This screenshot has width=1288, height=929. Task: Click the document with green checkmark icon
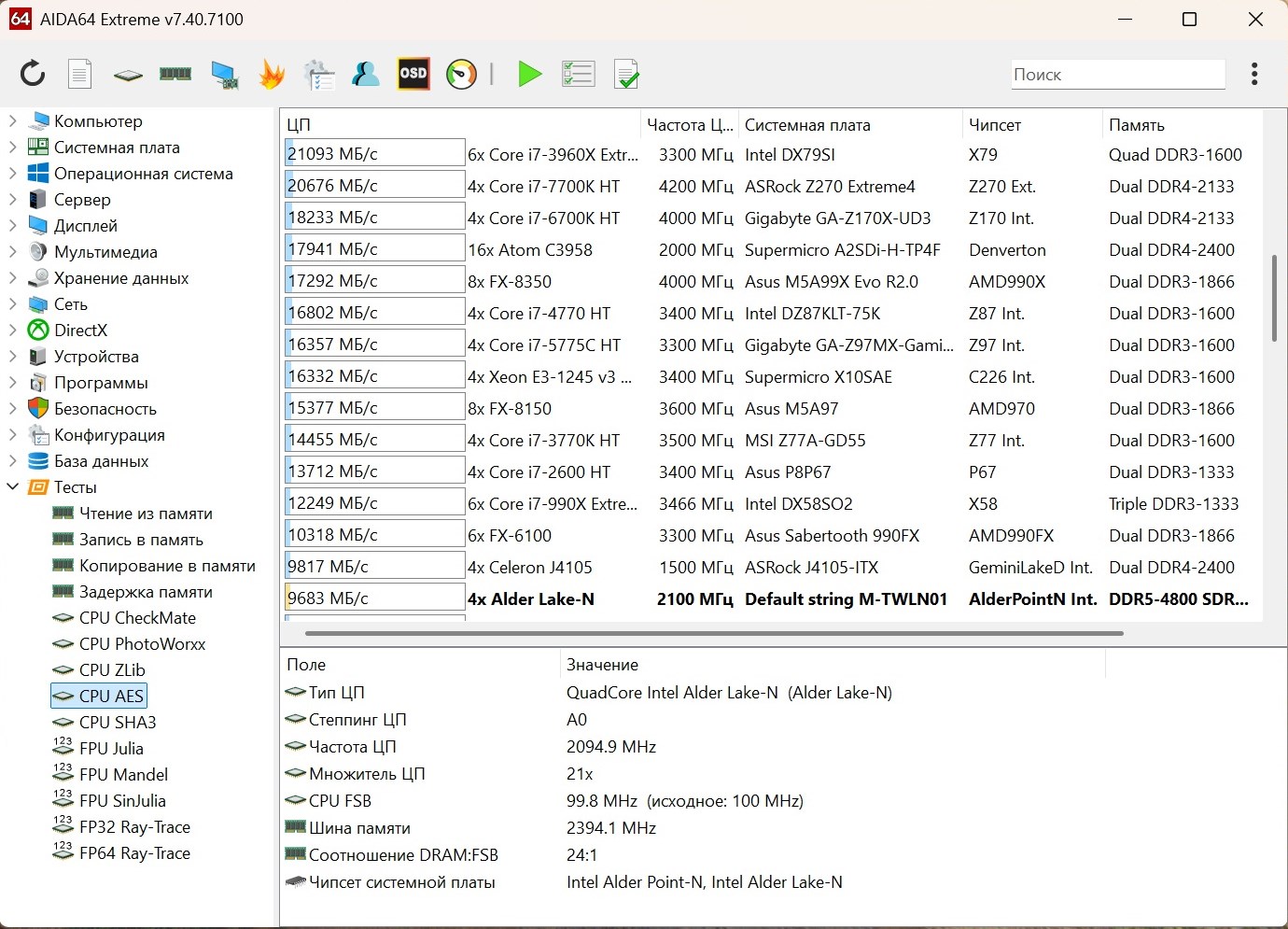click(626, 74)
